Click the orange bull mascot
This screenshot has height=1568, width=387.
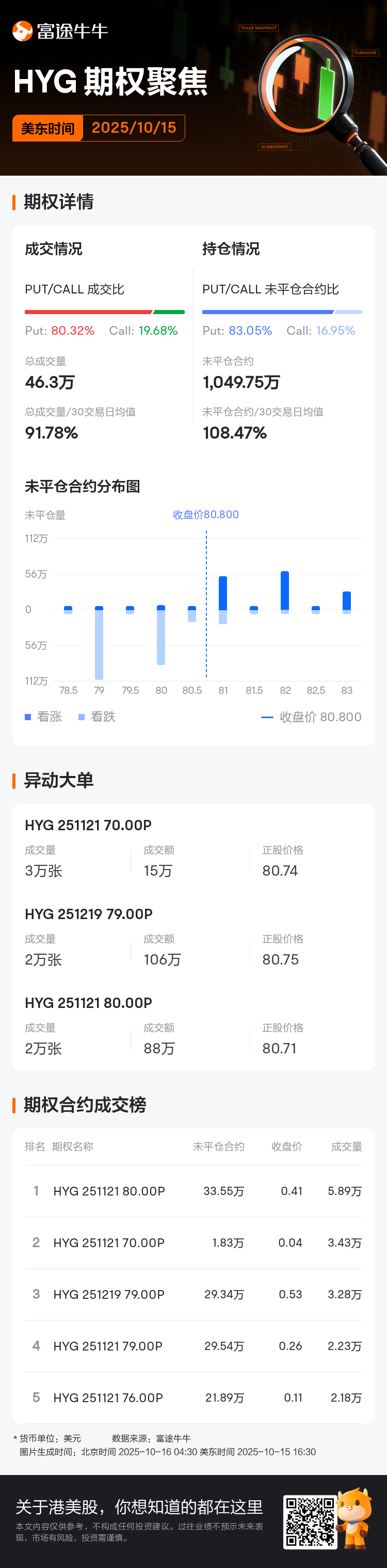click(356, 1517)
